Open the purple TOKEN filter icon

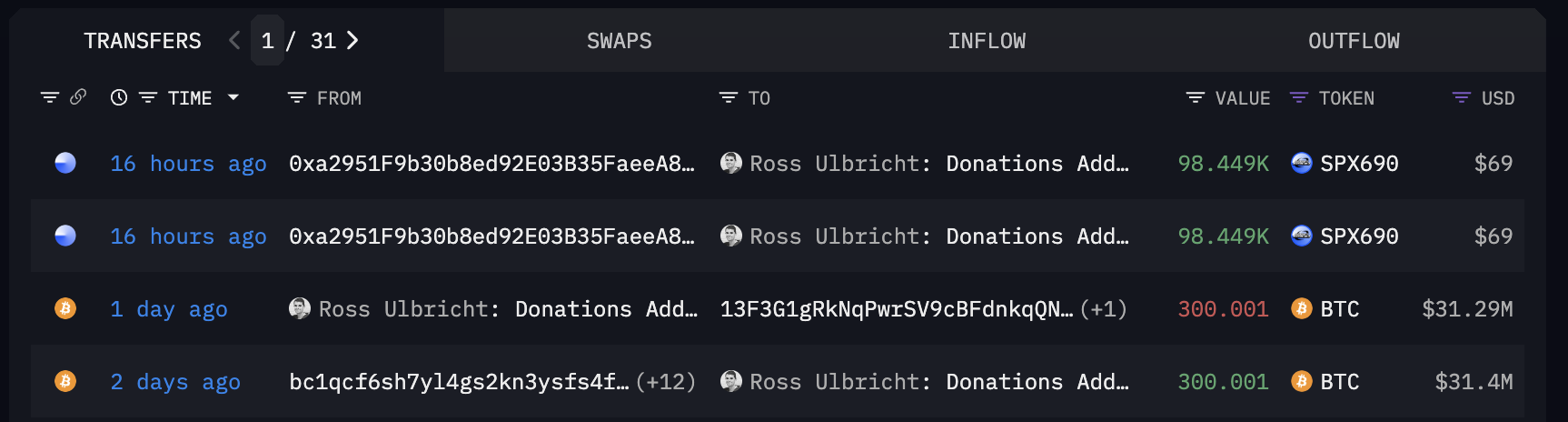(1299, 97)
